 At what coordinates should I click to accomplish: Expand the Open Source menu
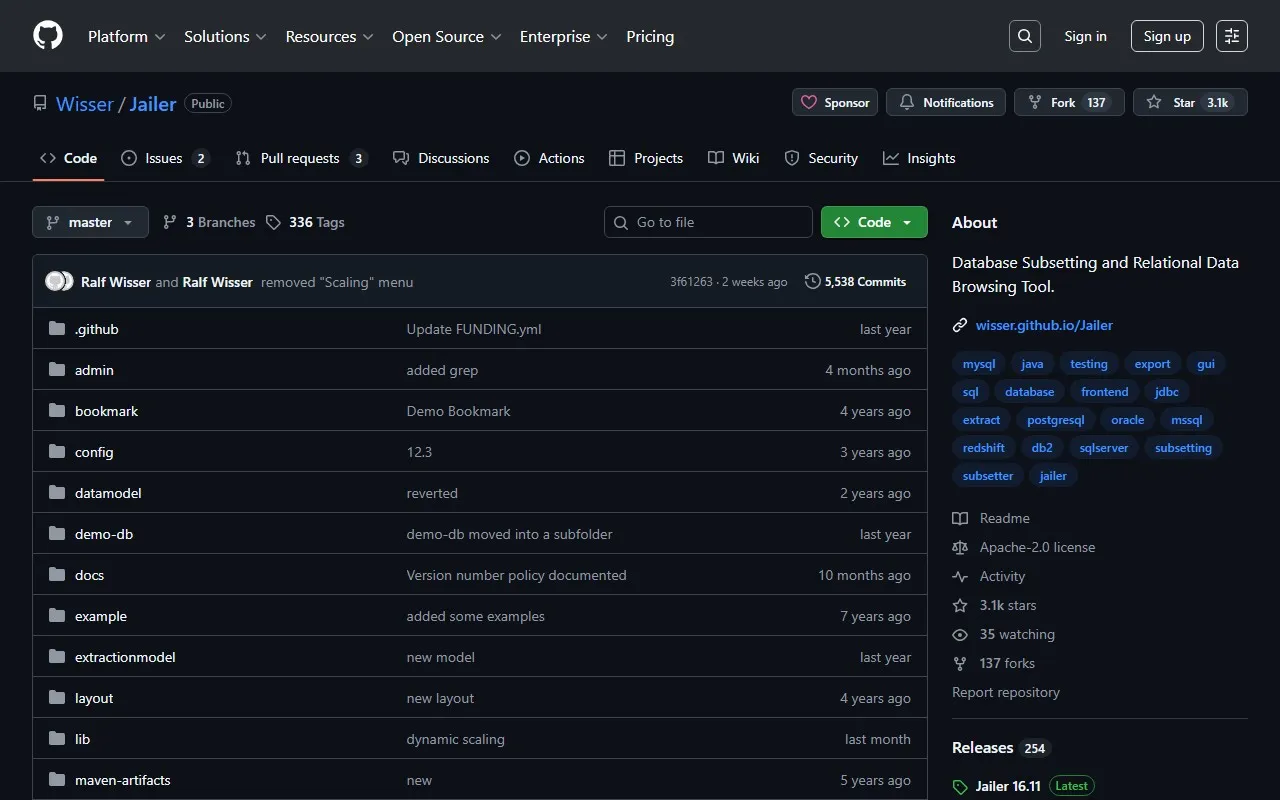tap(446, 36)
